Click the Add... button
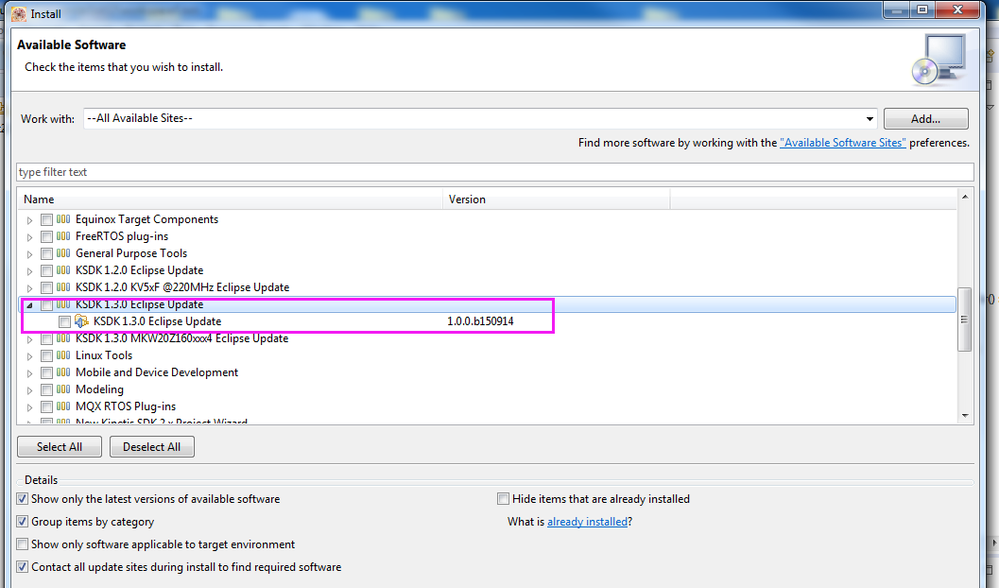Viewport: 999px width, 588px height. pos(926,118)
